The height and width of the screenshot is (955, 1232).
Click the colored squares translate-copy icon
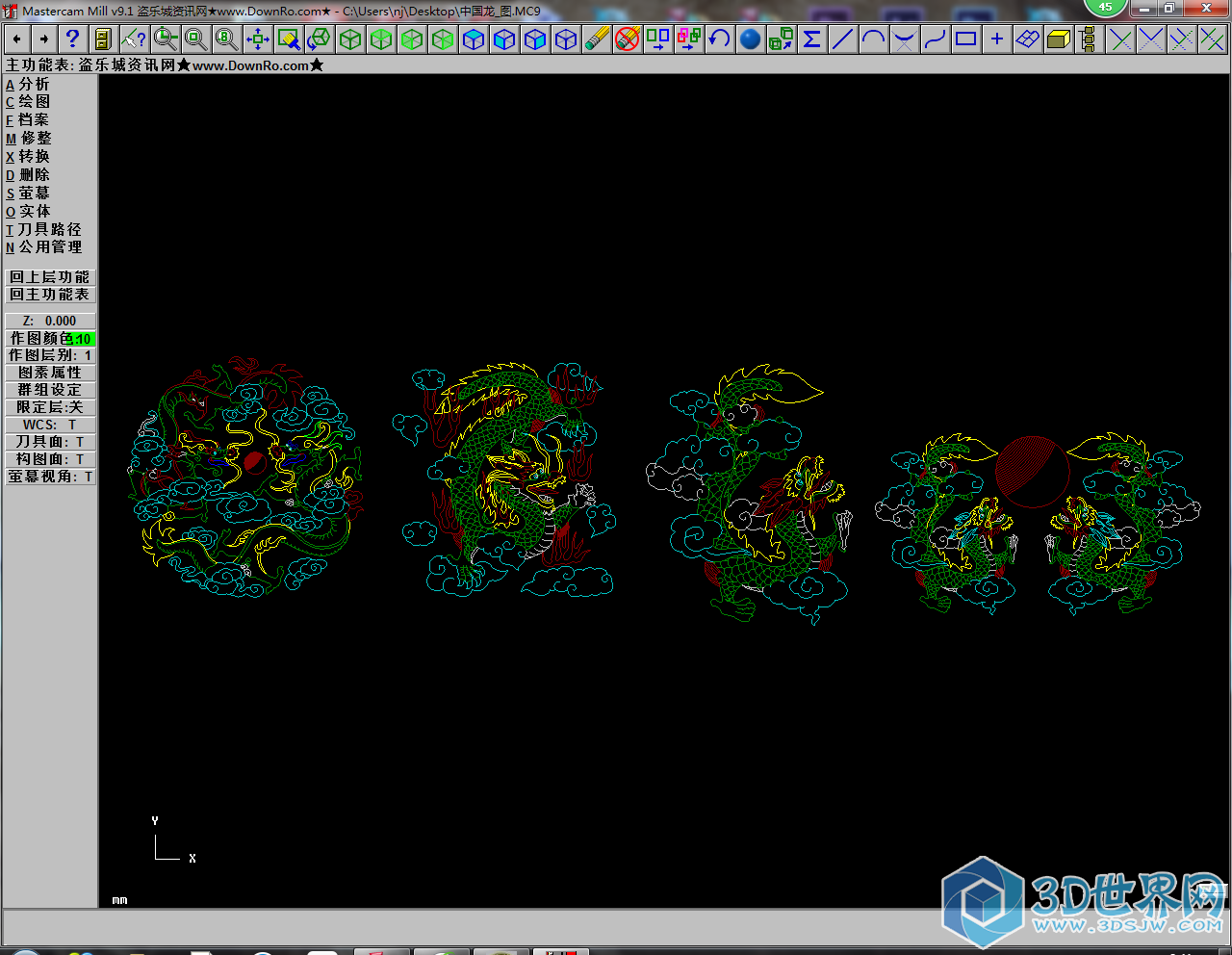tap(689, 39)
